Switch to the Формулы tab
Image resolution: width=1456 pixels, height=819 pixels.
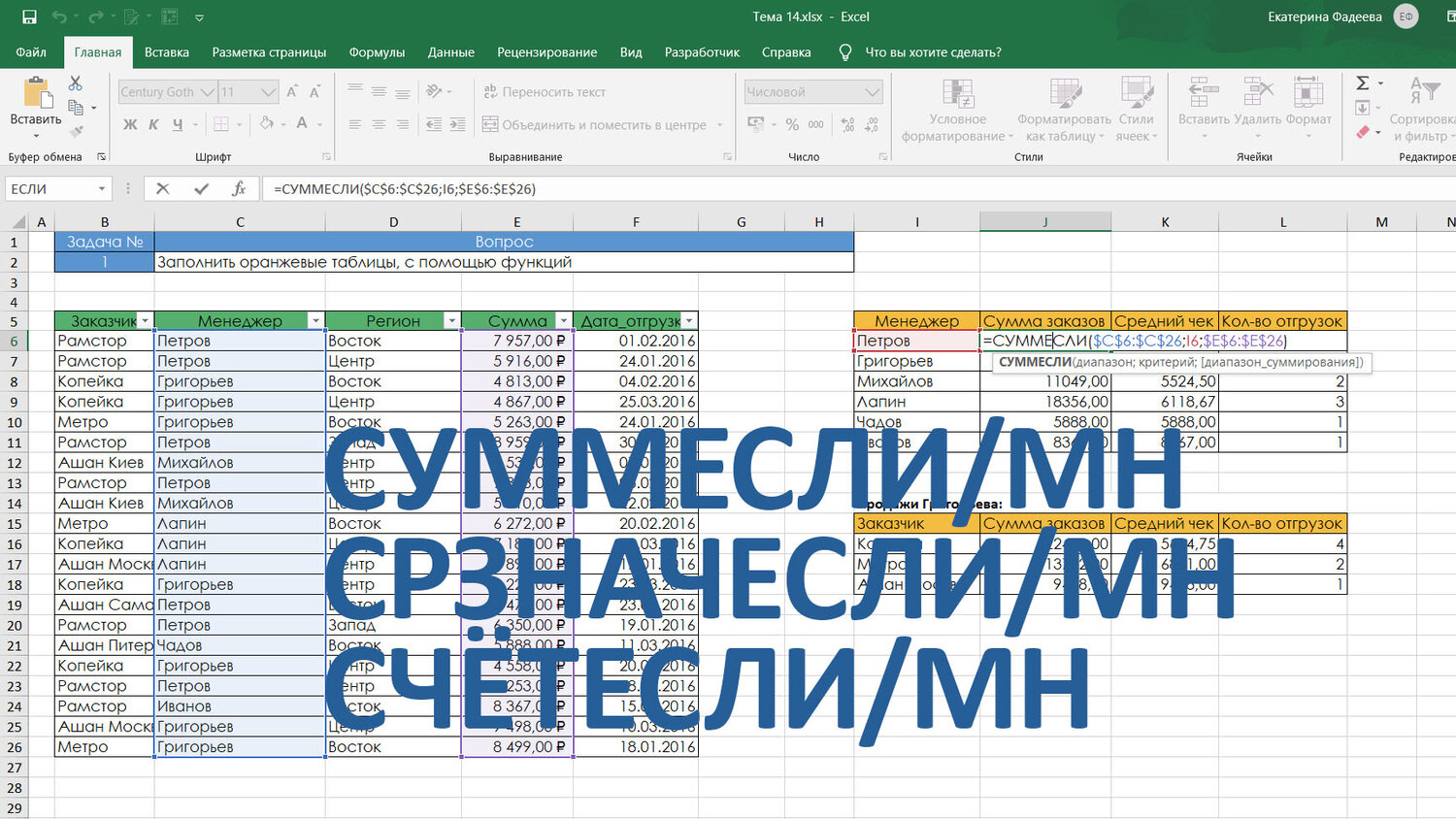pos(377,52)
